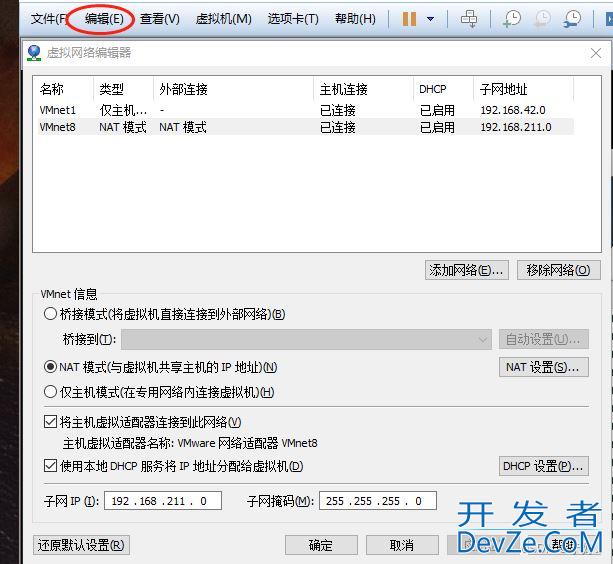Click the send Ctrl+Alt+Del toolbar icon
The image size is (613, 564).
point(469,19)
